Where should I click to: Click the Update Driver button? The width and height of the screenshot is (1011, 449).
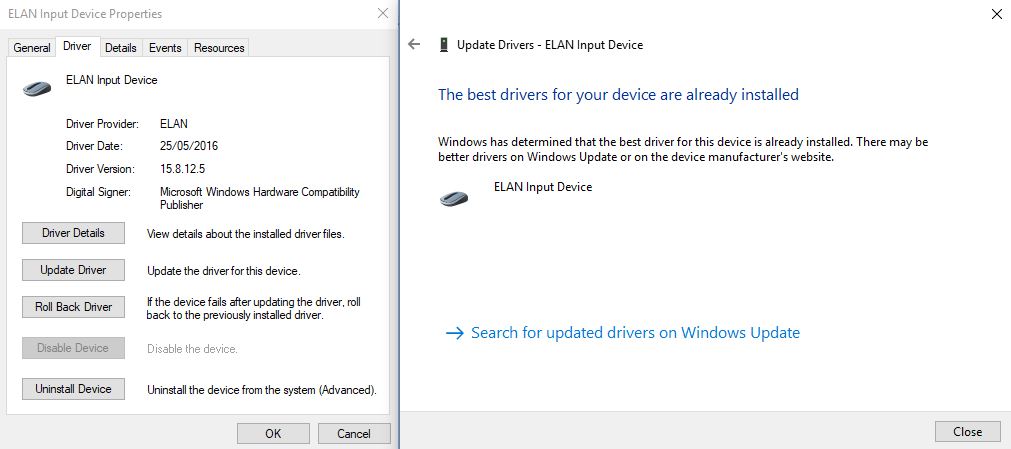tap(74, 270)
